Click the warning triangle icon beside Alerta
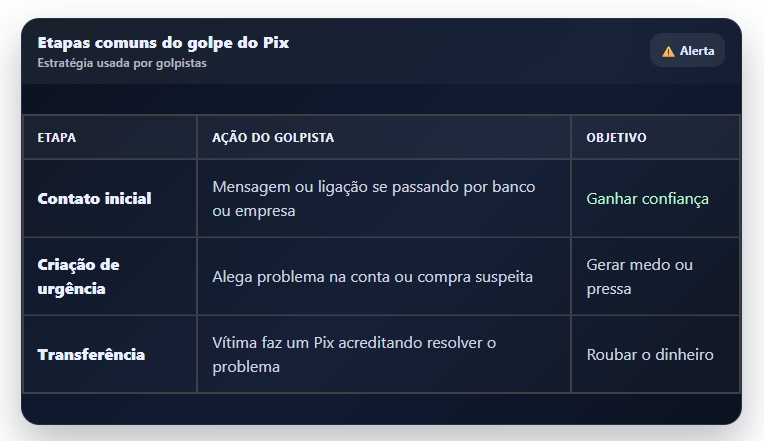Image resolution: width=764 pixels, height=441 pixels. pos(668,51)
